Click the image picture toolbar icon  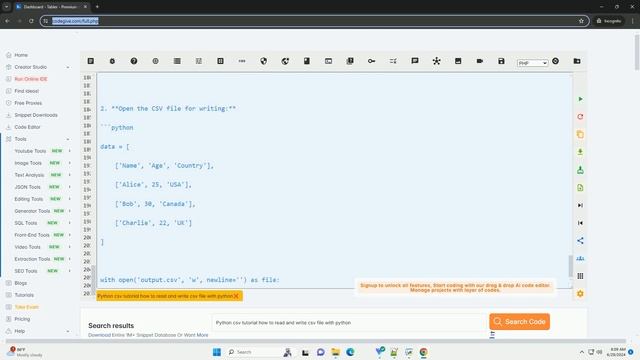point(458,61)
